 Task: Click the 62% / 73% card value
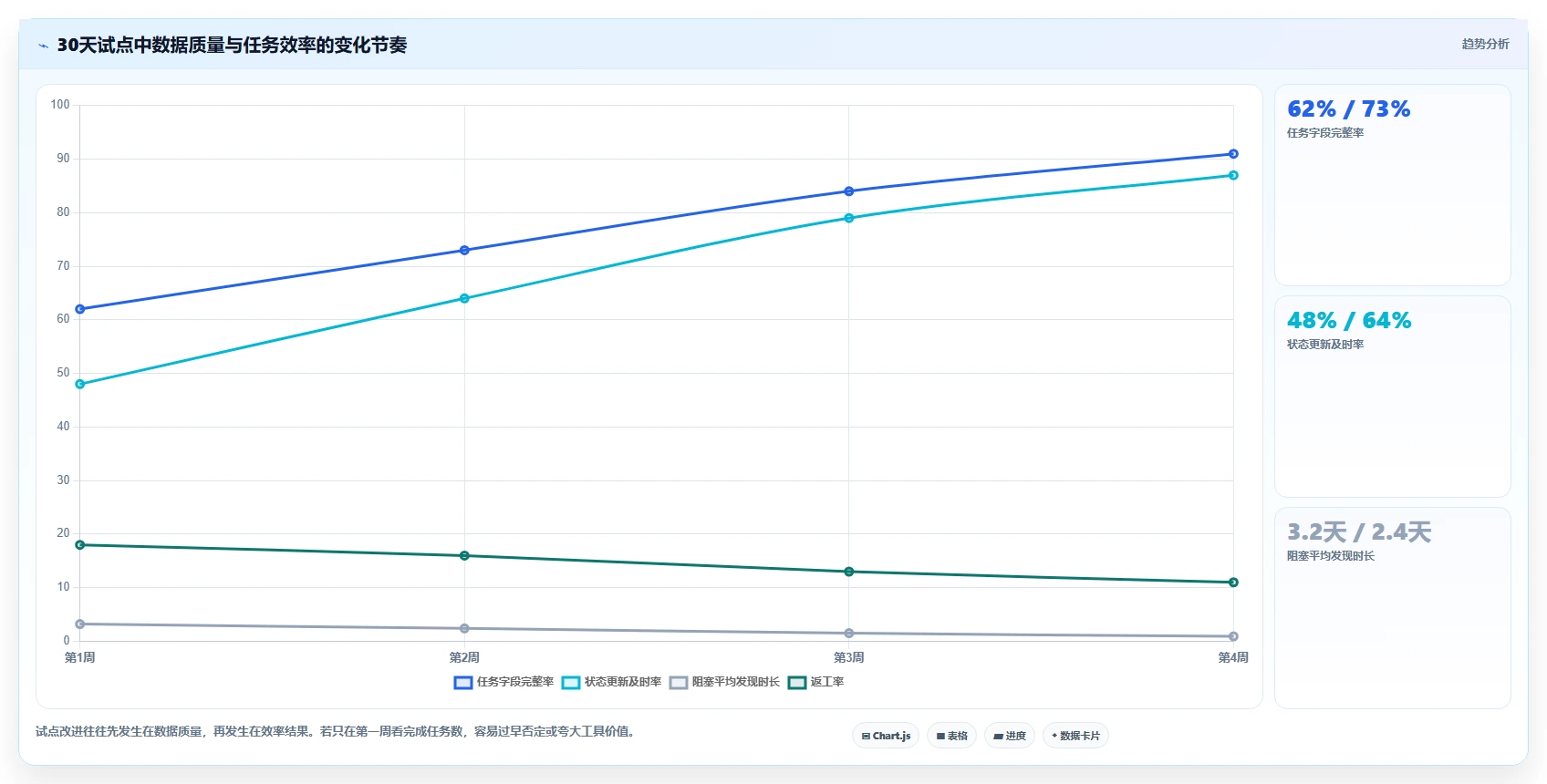(1348, 109)
